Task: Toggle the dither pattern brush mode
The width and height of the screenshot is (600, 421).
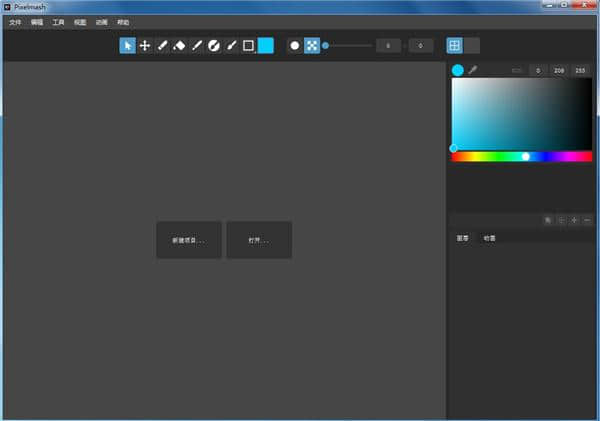Action: pos(312,45)
